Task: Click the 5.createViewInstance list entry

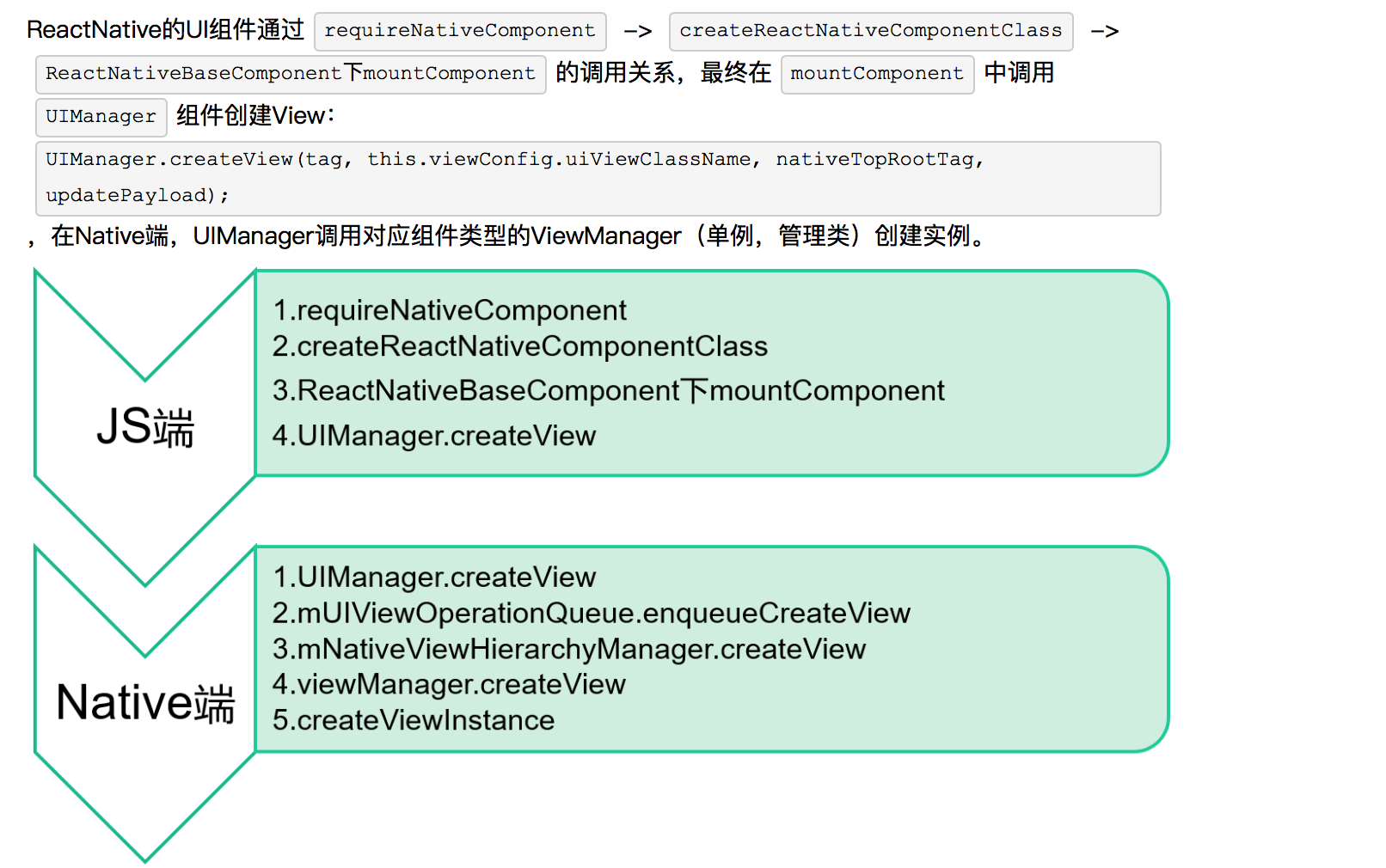Action: pos(413,721)
